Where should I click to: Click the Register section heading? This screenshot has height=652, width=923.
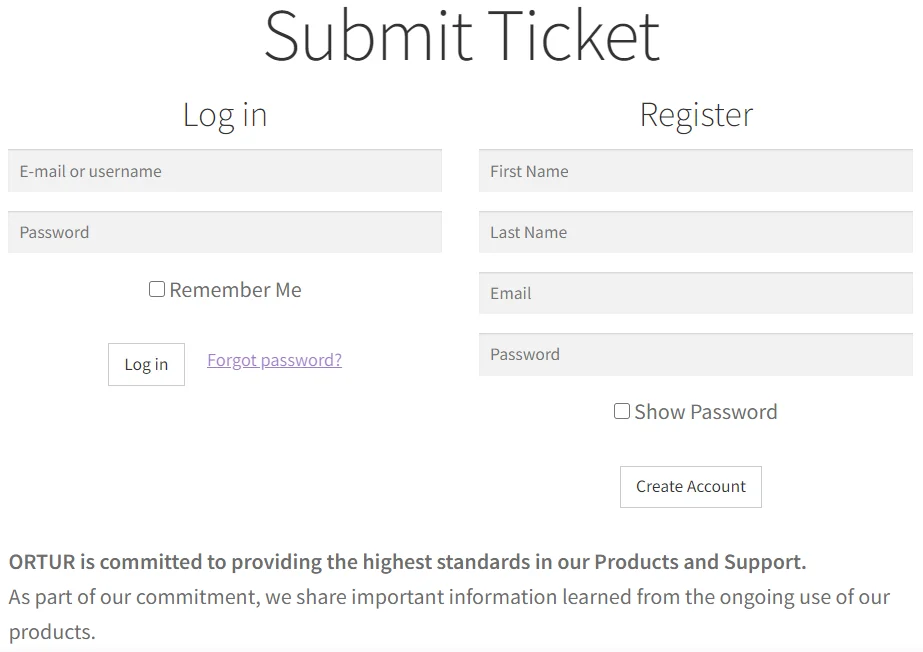pyautogui.click(x=696, y=115)
